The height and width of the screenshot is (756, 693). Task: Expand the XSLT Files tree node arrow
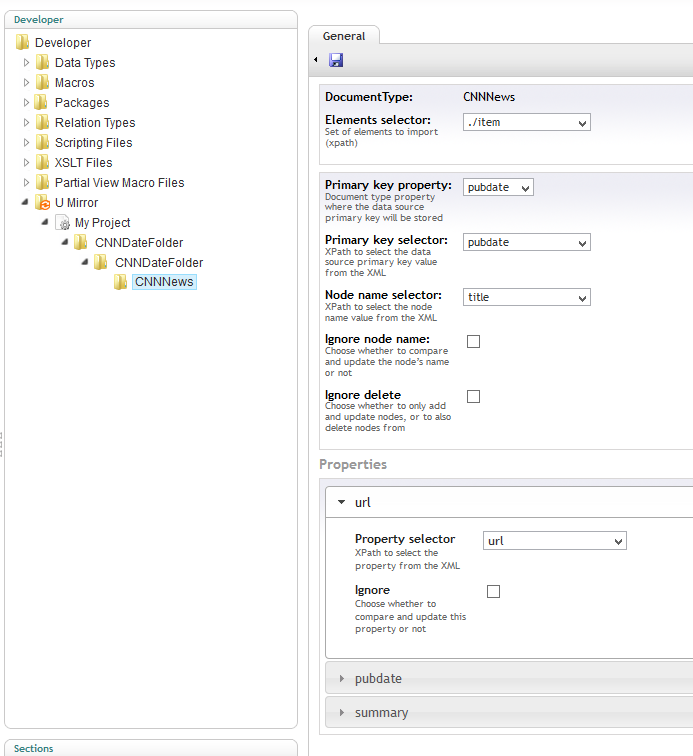tap(27, 162)
